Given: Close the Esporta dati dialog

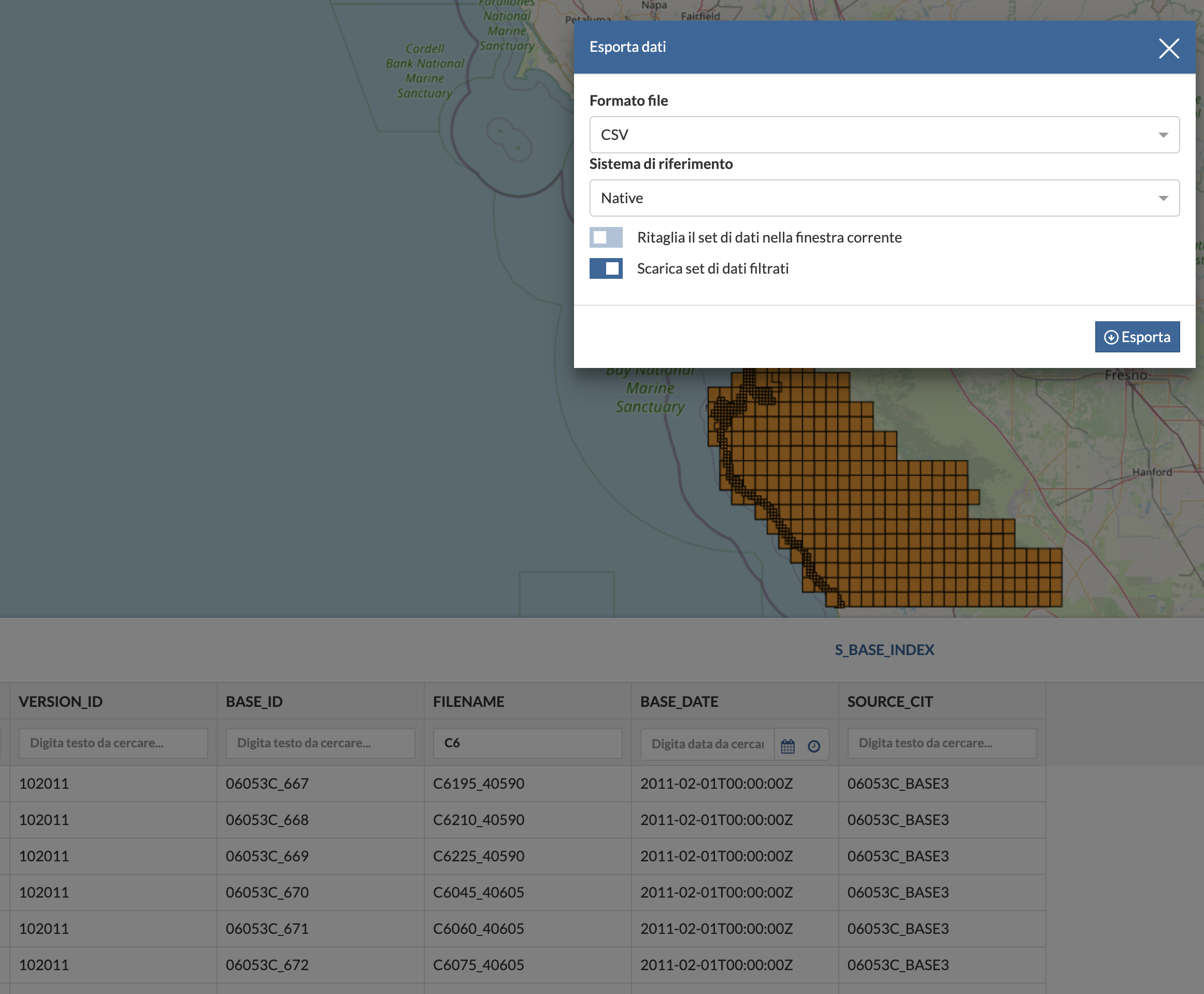Looking at the screenshot, I should coord(1169,48).
